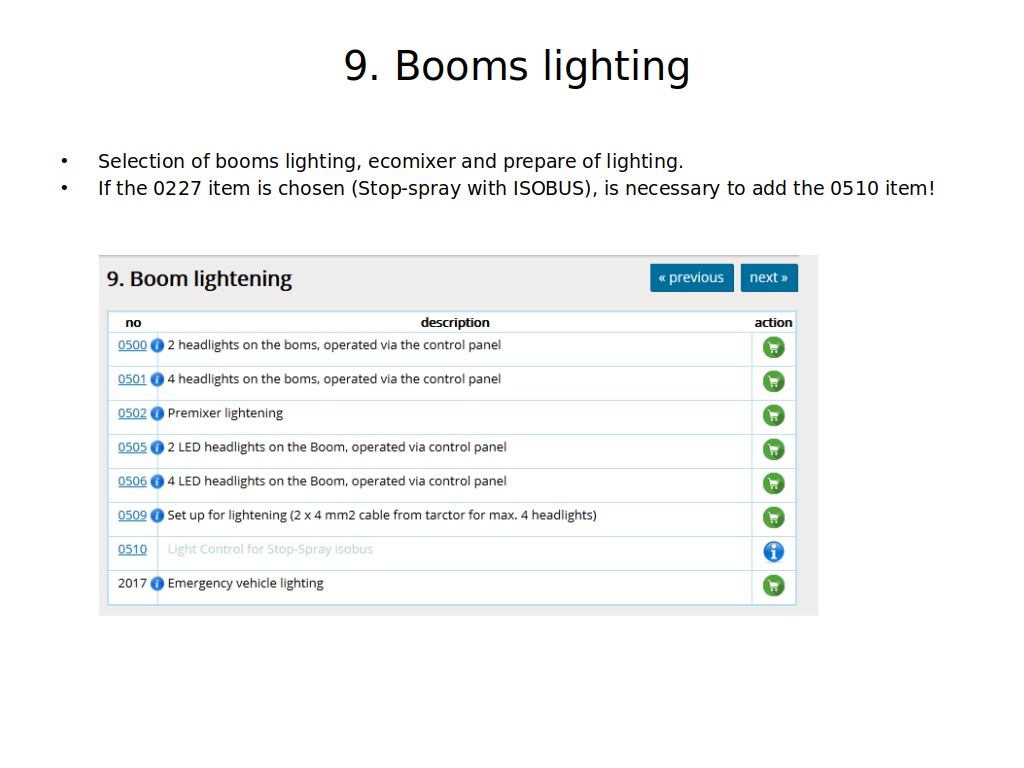This screenshot has width=1024, height=768.
Task: Open item number 0509 link
Action: coord(132,516)
